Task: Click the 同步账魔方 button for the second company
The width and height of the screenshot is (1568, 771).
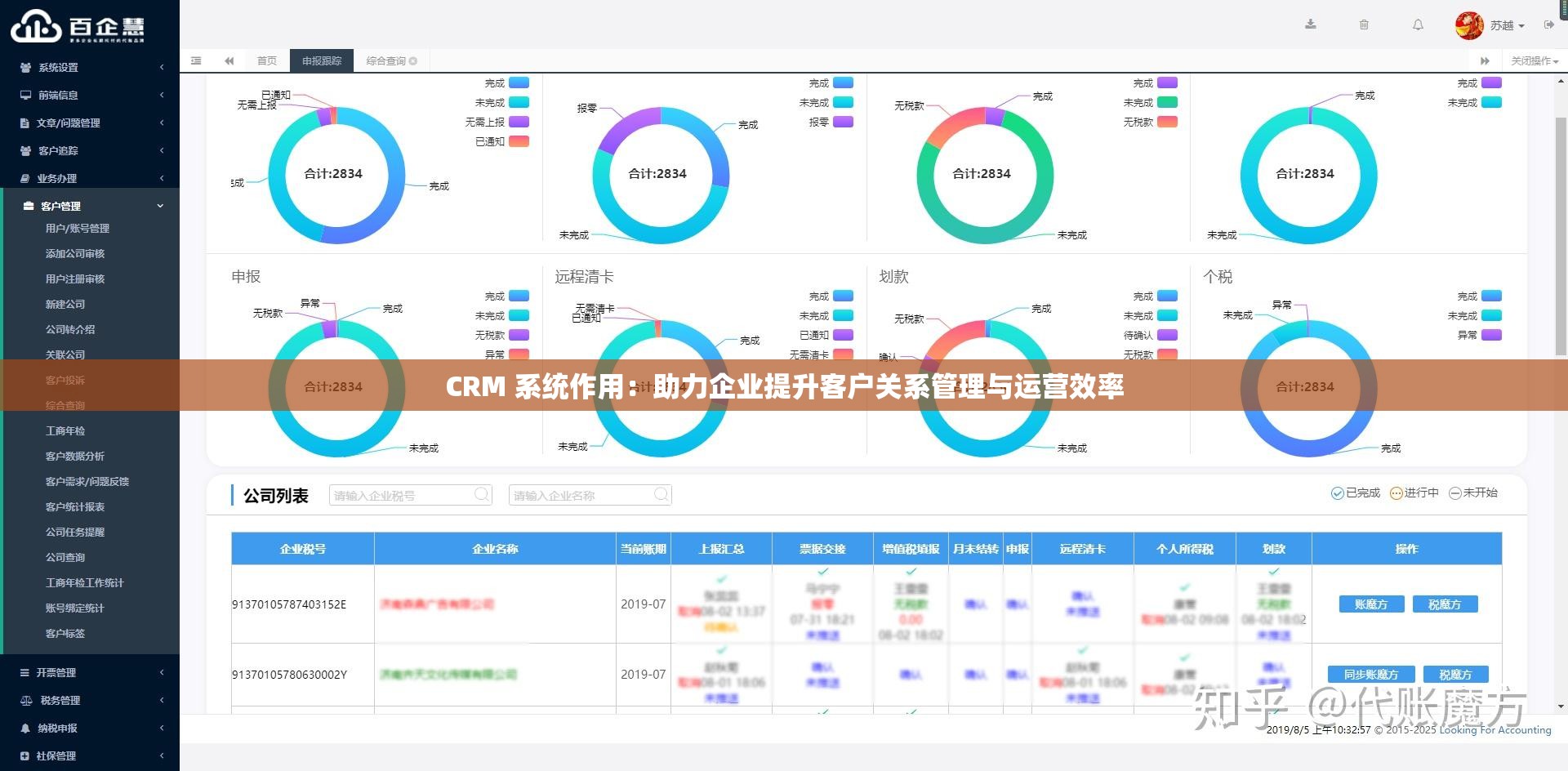Action: (1371, 674)
